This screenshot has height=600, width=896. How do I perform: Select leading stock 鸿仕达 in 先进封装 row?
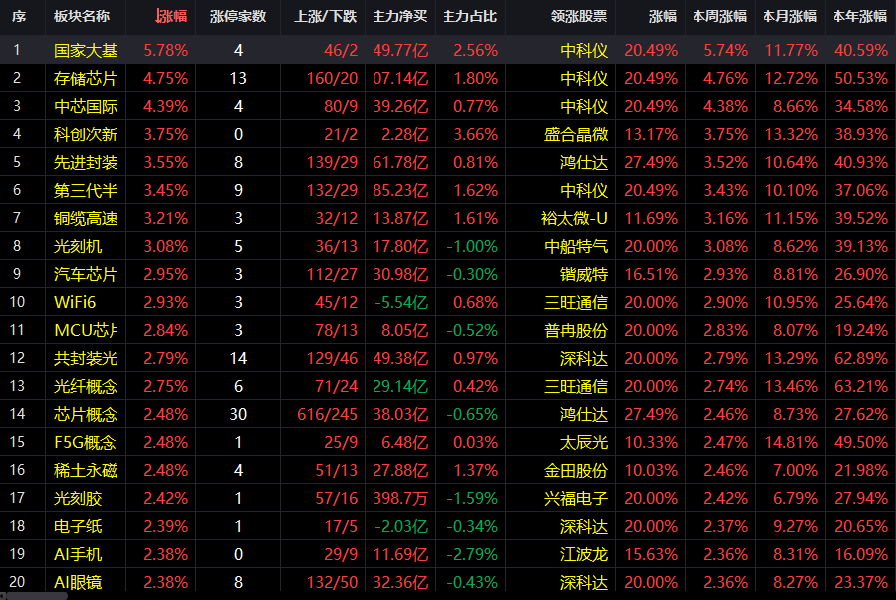coord(584,162)
